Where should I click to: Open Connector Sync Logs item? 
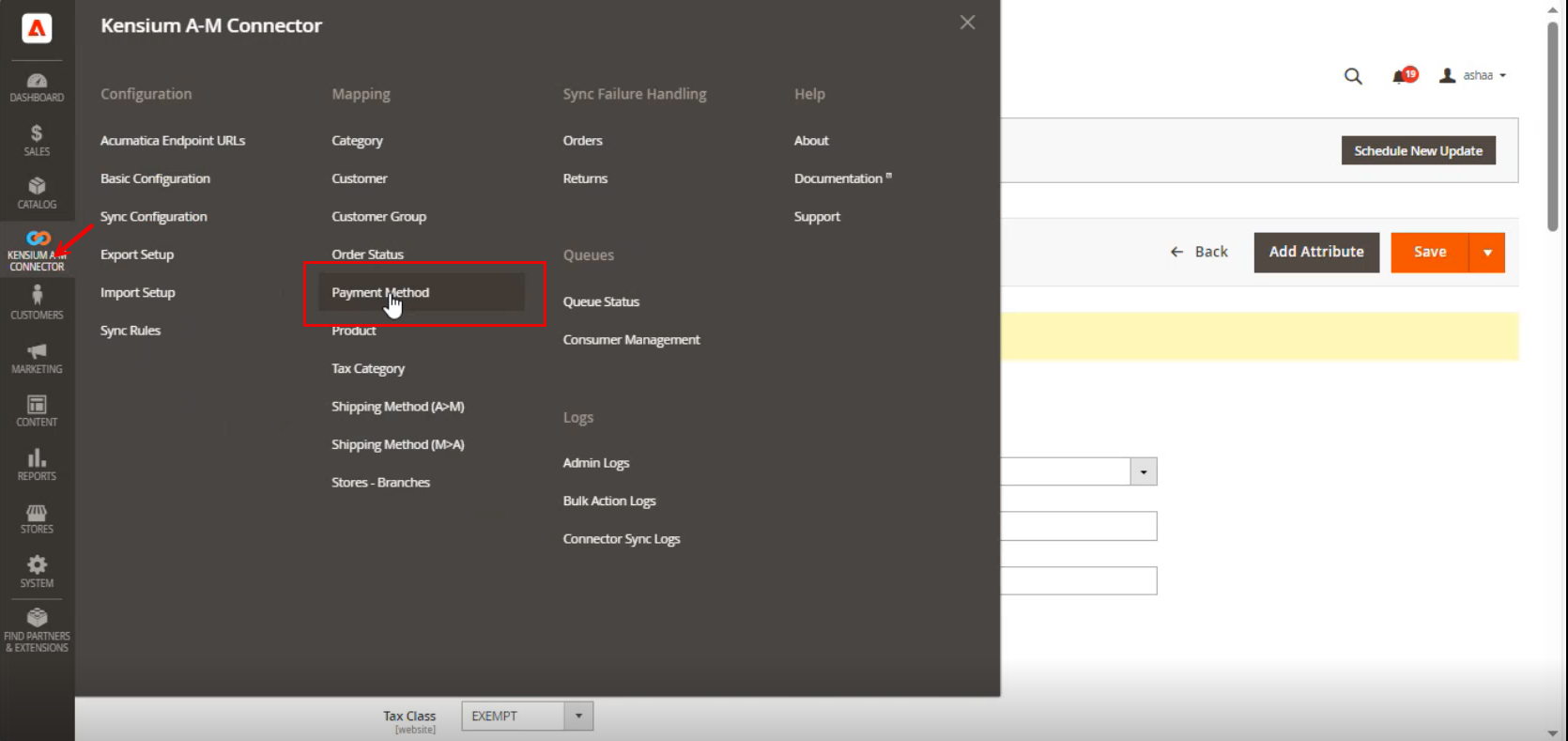[622, 539]
